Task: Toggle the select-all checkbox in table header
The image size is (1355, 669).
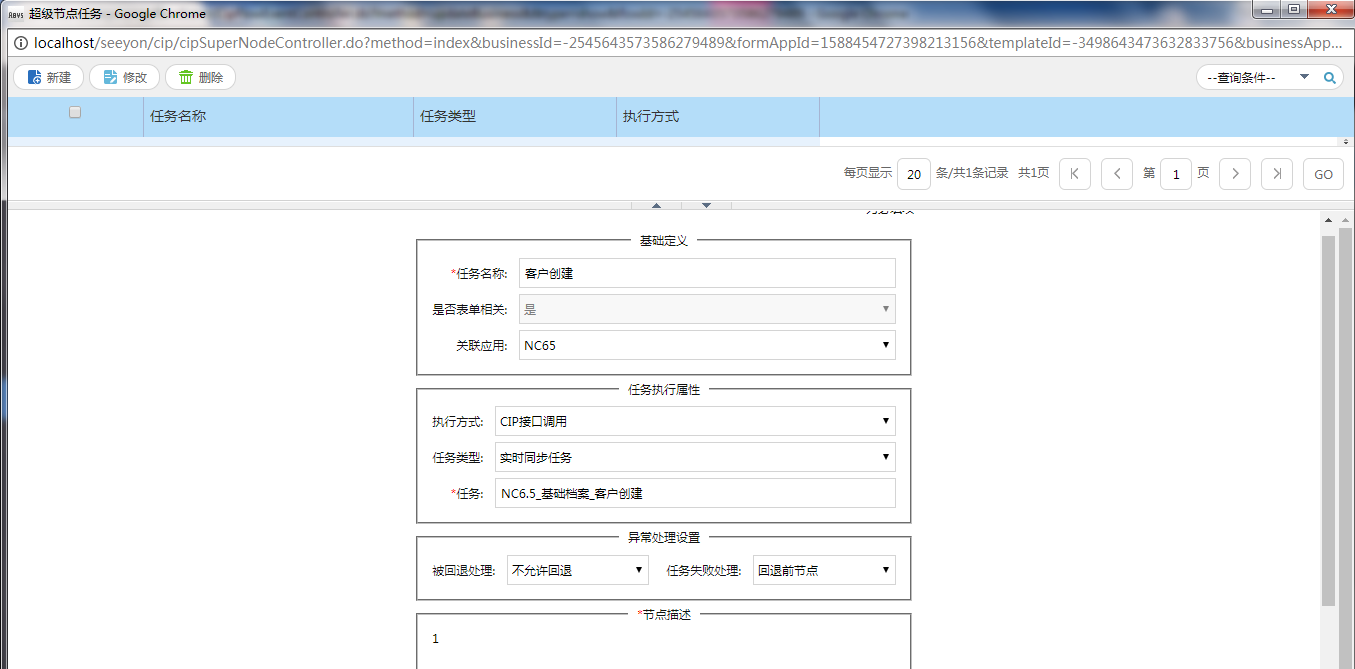Action: (75, 113)
